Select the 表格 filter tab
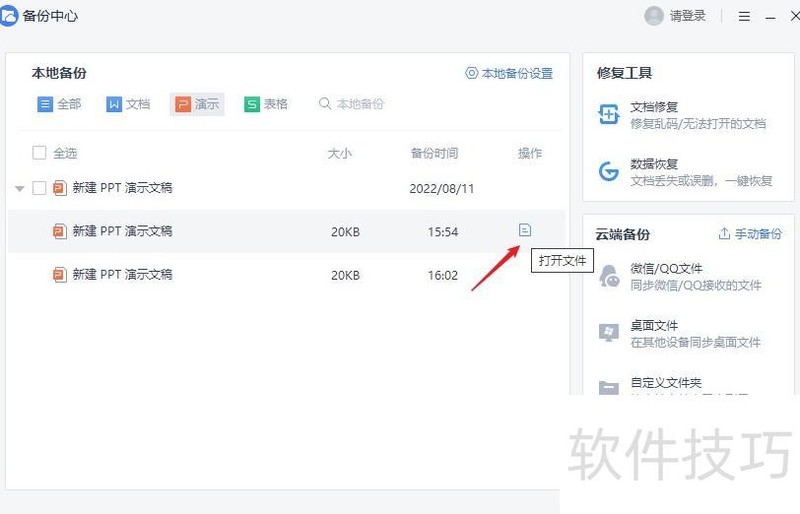 tap(266, 104)
